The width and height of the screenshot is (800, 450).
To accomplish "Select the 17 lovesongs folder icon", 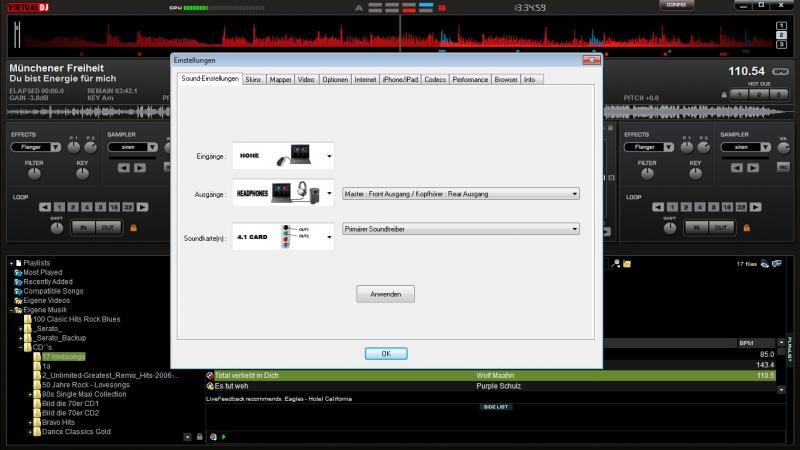I will [x=36, y=356].
